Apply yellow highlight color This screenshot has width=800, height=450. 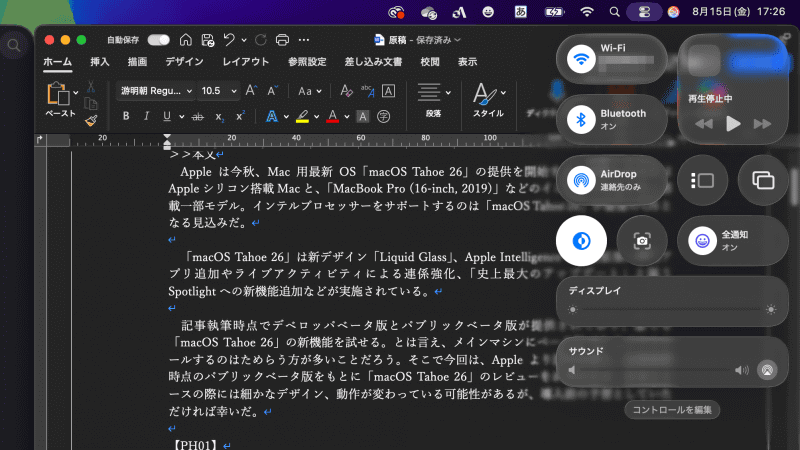(302, 117)
